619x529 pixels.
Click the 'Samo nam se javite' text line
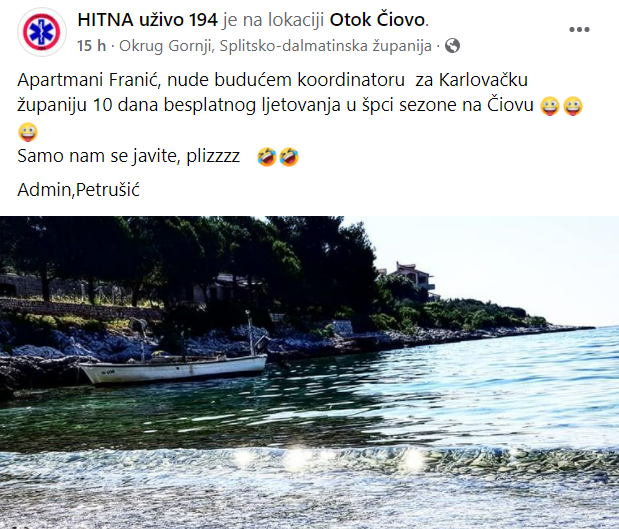click(x=129, y=156)
